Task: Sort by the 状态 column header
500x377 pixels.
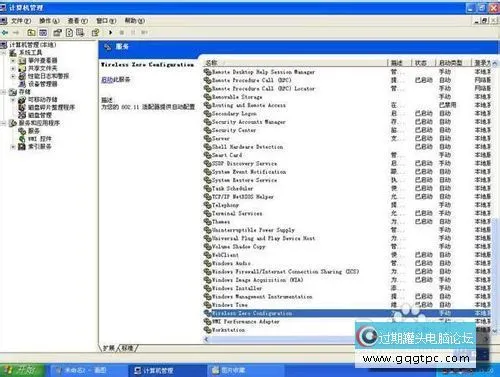Action: click(x=423, y=63)
